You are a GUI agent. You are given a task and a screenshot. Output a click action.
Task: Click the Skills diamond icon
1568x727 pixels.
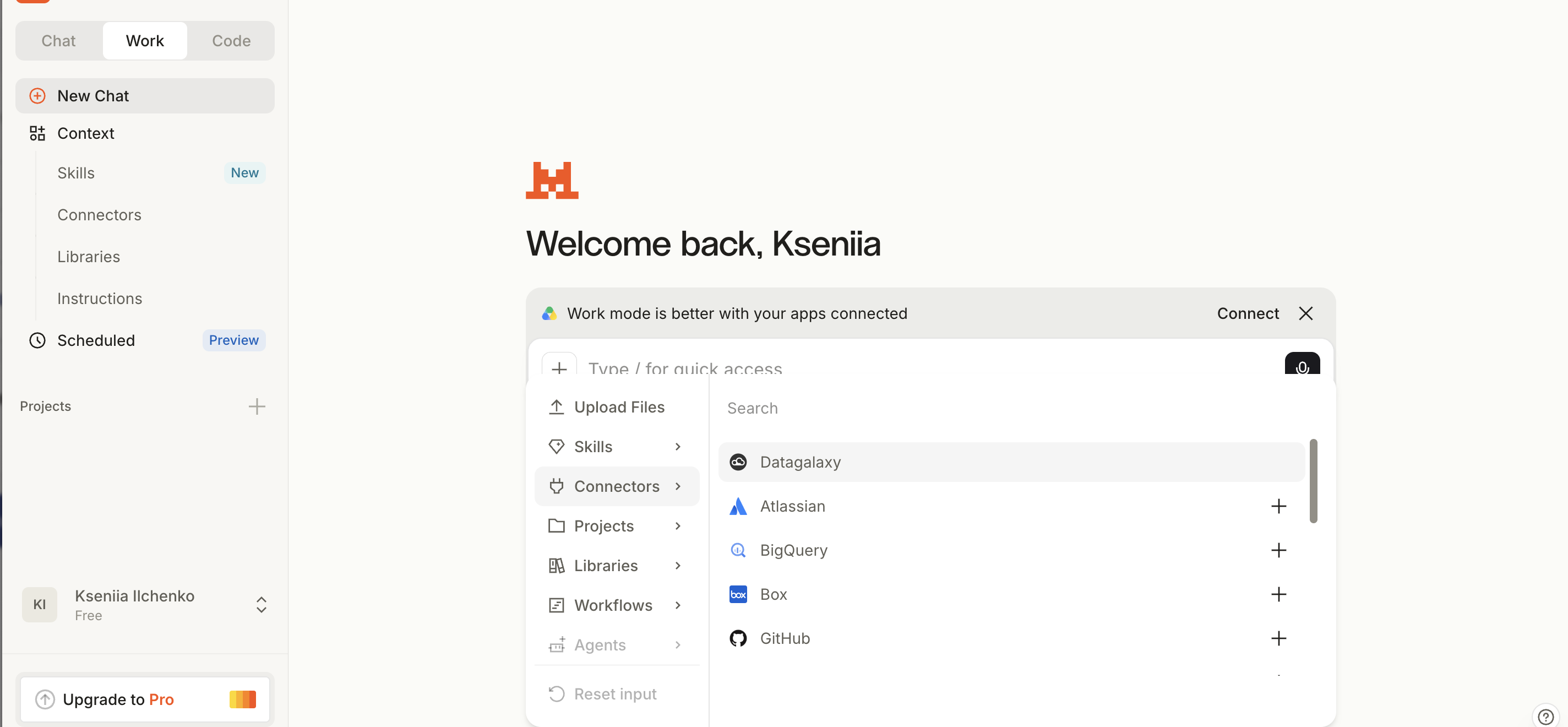557,447
